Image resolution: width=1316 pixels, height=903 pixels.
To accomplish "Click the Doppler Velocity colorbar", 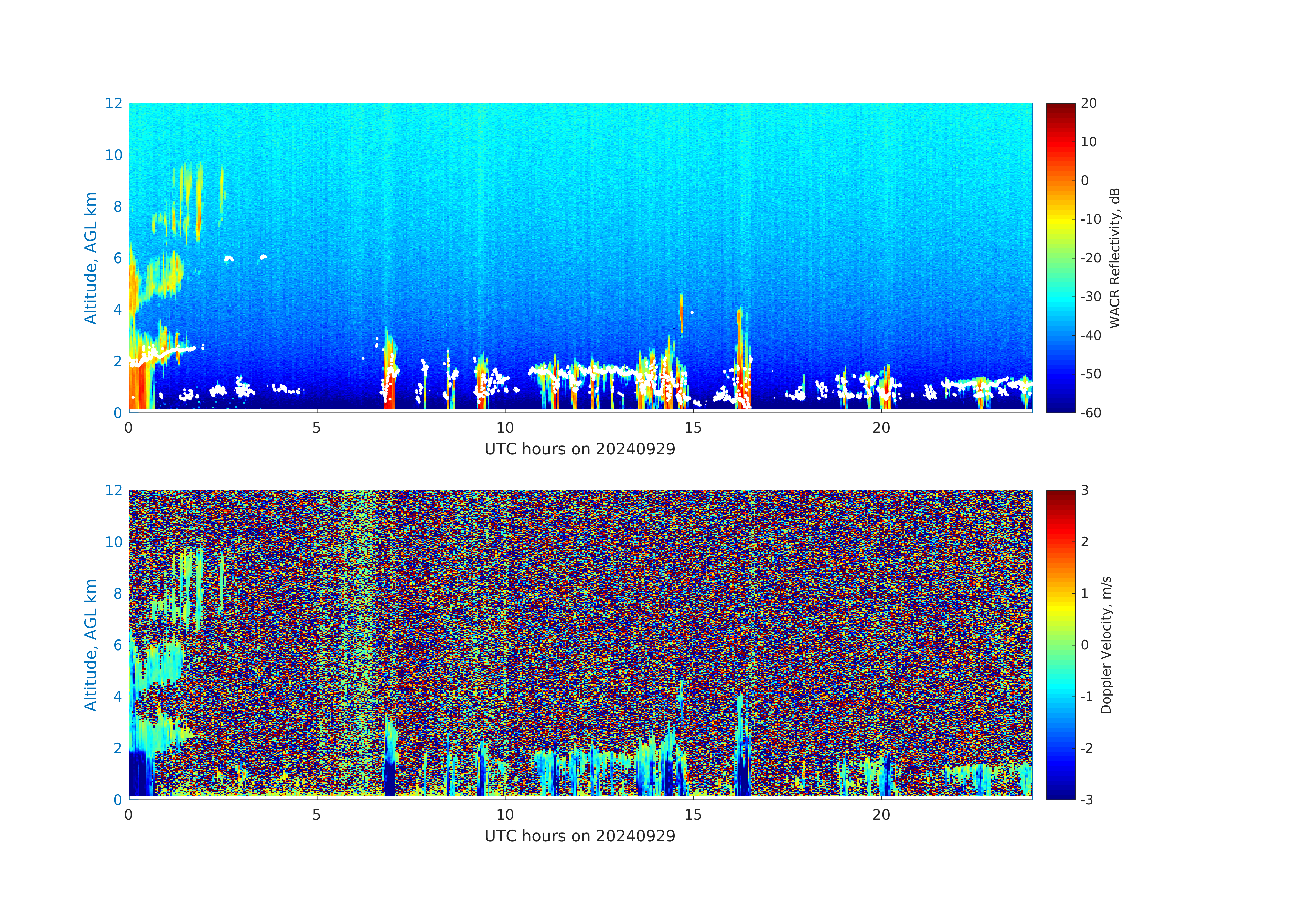I will [1060, 644].
